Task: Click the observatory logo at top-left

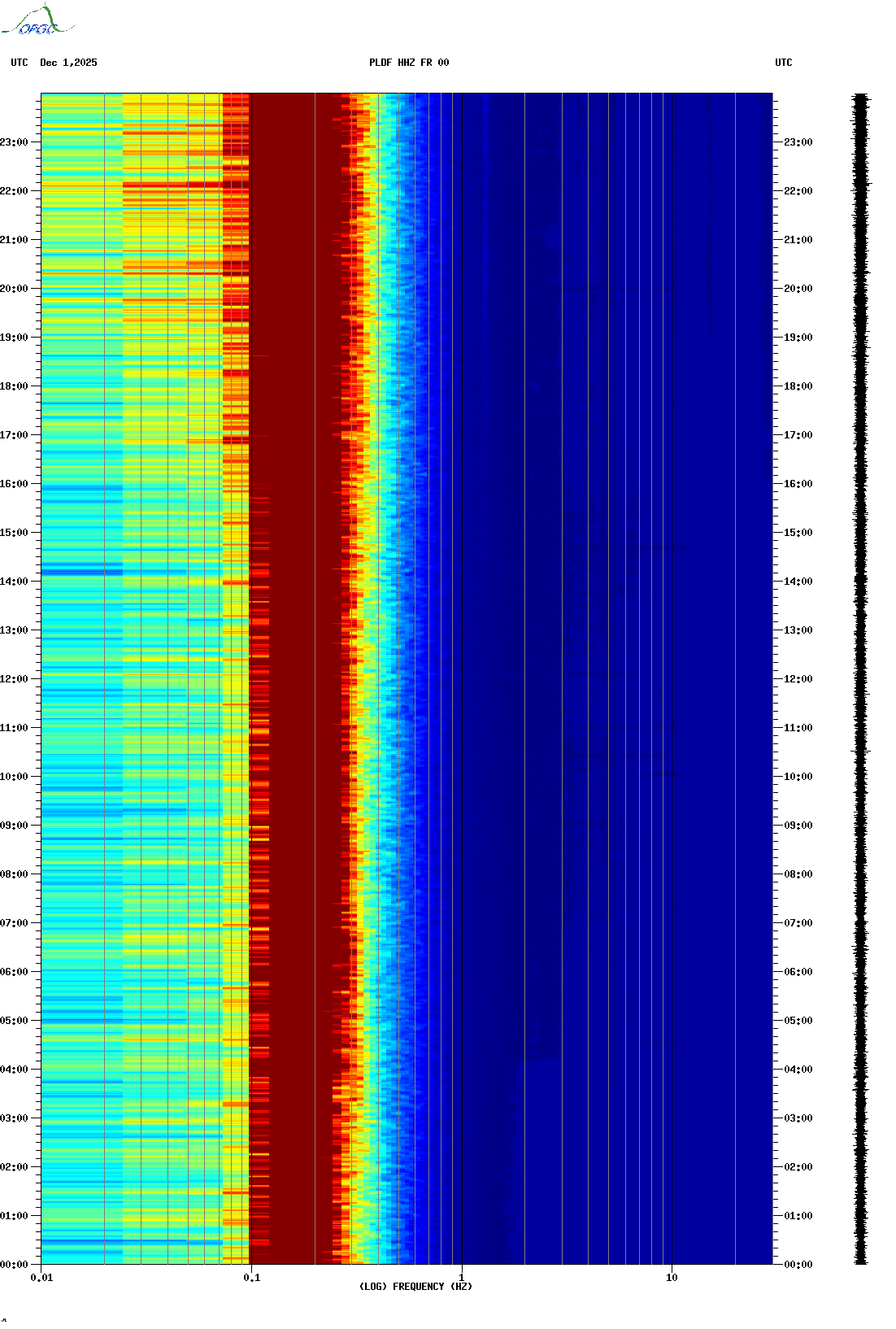Action: click(x=37, y=21)
